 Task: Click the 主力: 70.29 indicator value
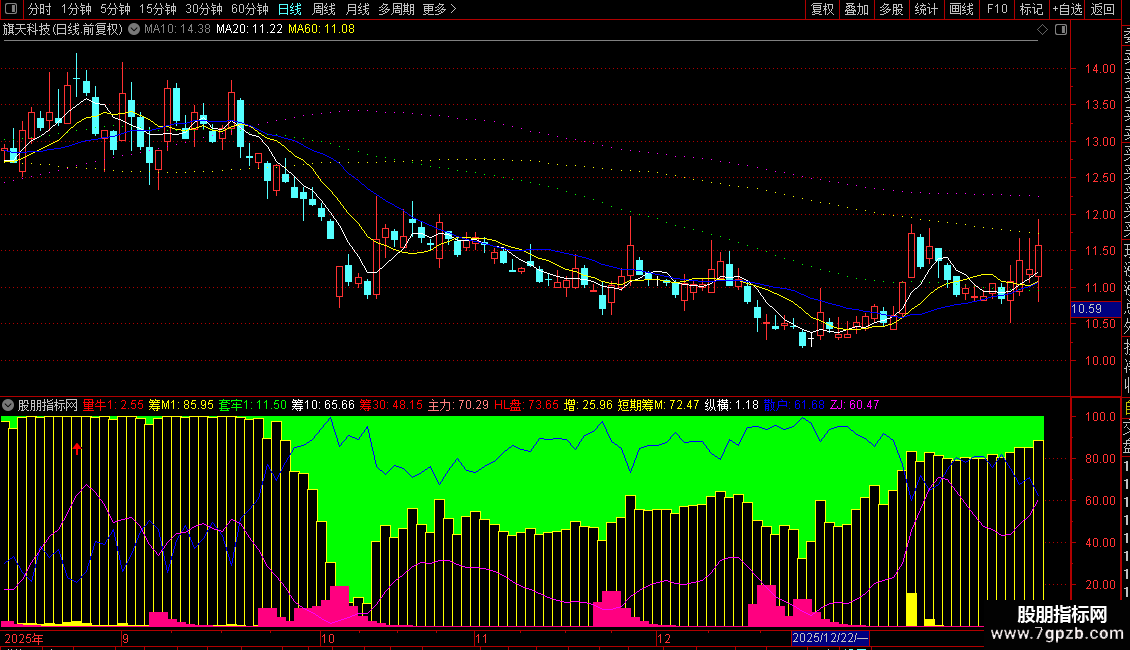coord(458,405)
